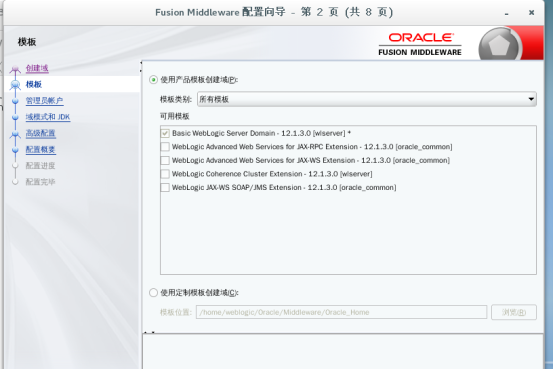Click the 模板 step node icon in sidebar
The height and width of the screenshot is (369, 553).
tap(15, 85)
